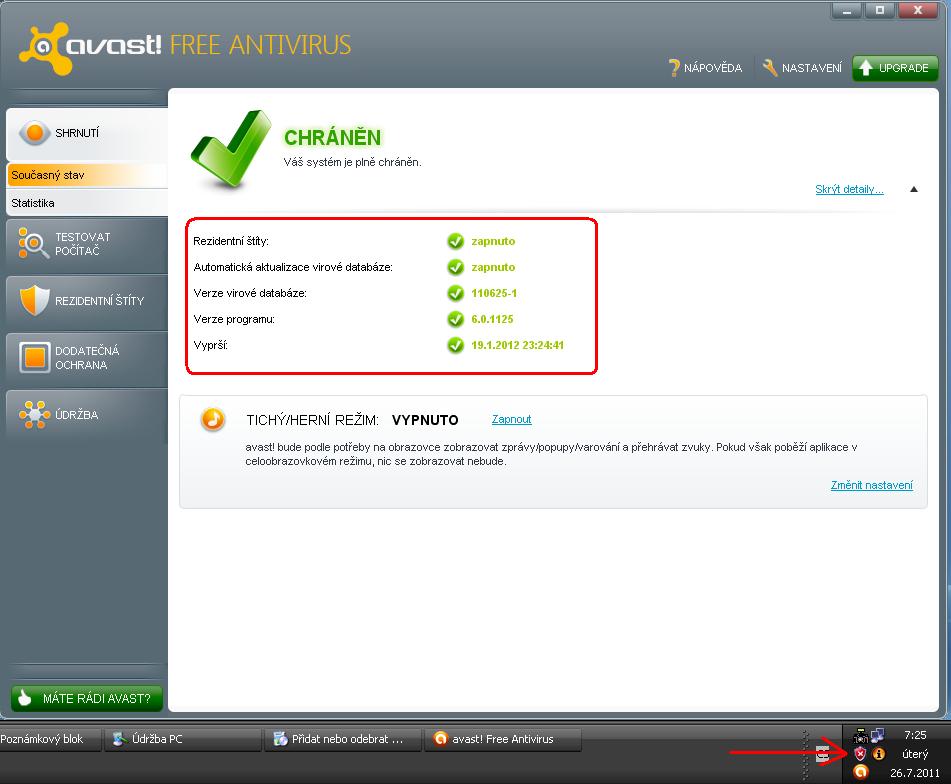This screenshot has height=784, width=951.
Task: Click the NÁPOVĚDA help question-mark icon
Action: coord(674,67)
